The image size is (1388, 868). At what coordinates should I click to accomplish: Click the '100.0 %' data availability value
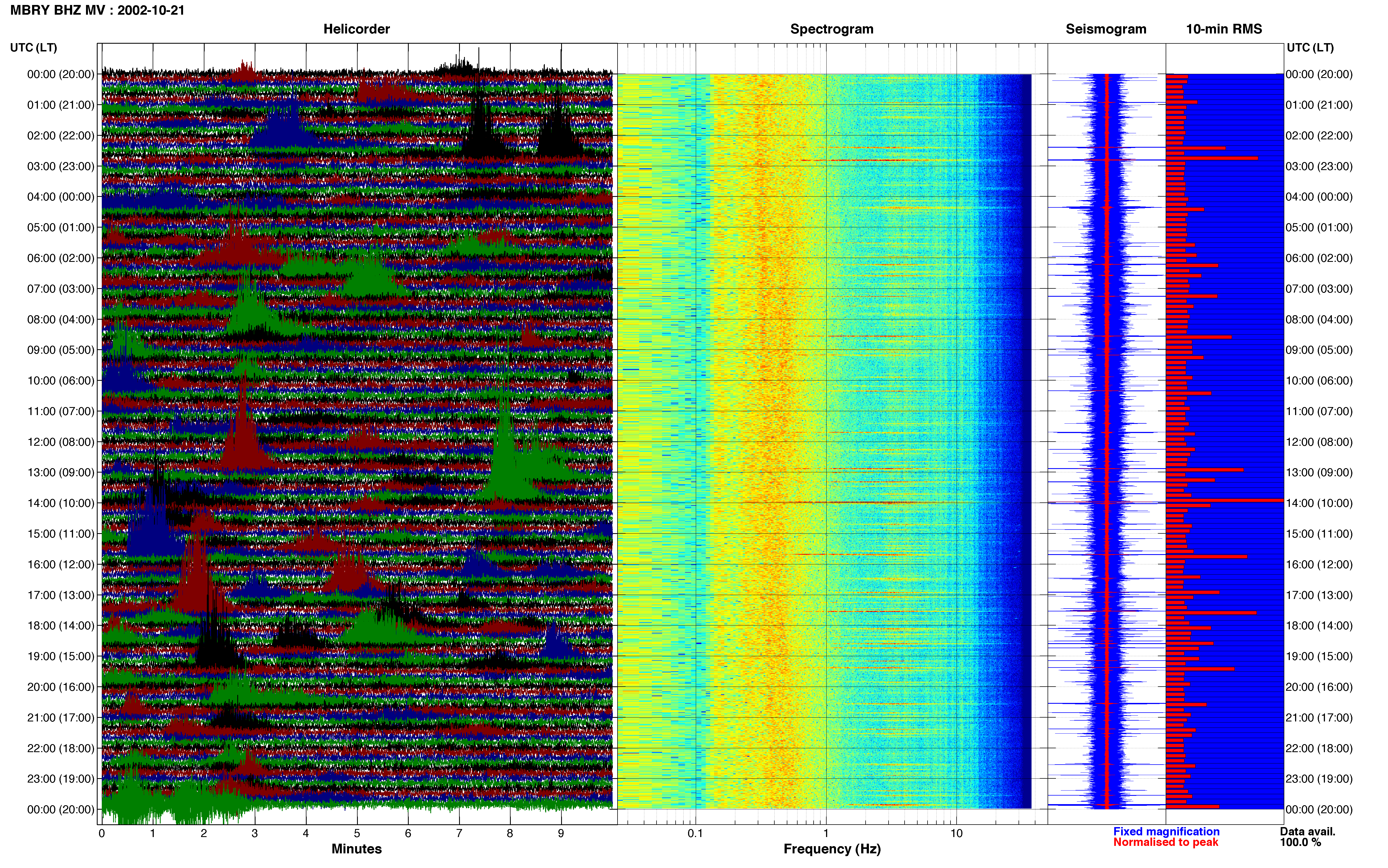coord(1300,842)
